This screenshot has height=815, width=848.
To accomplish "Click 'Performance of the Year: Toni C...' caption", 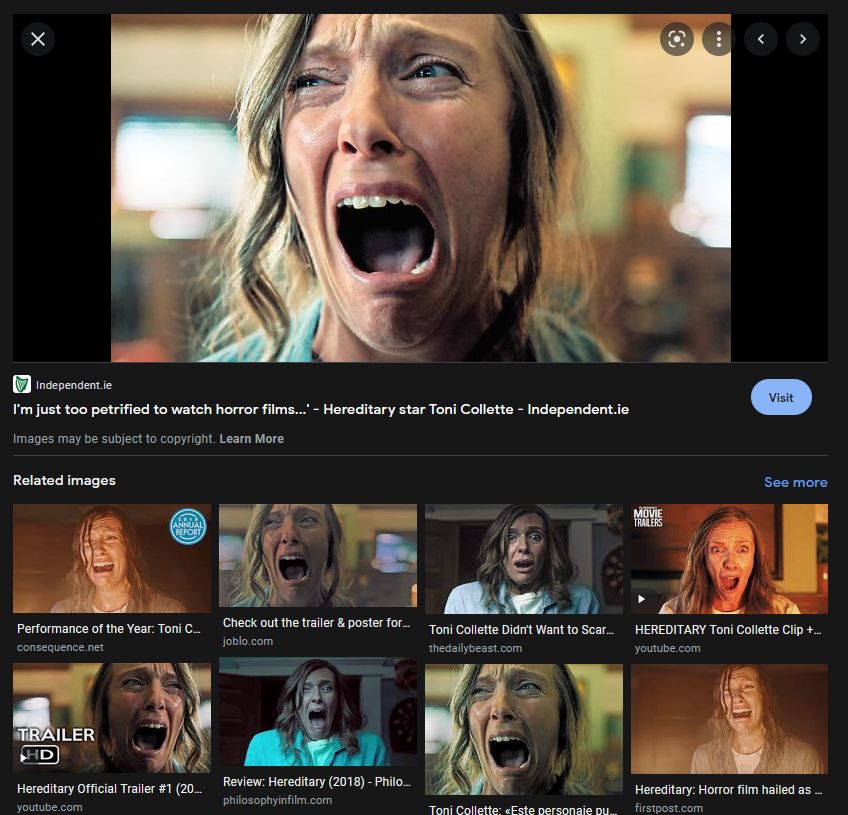I will pos(109,628).
